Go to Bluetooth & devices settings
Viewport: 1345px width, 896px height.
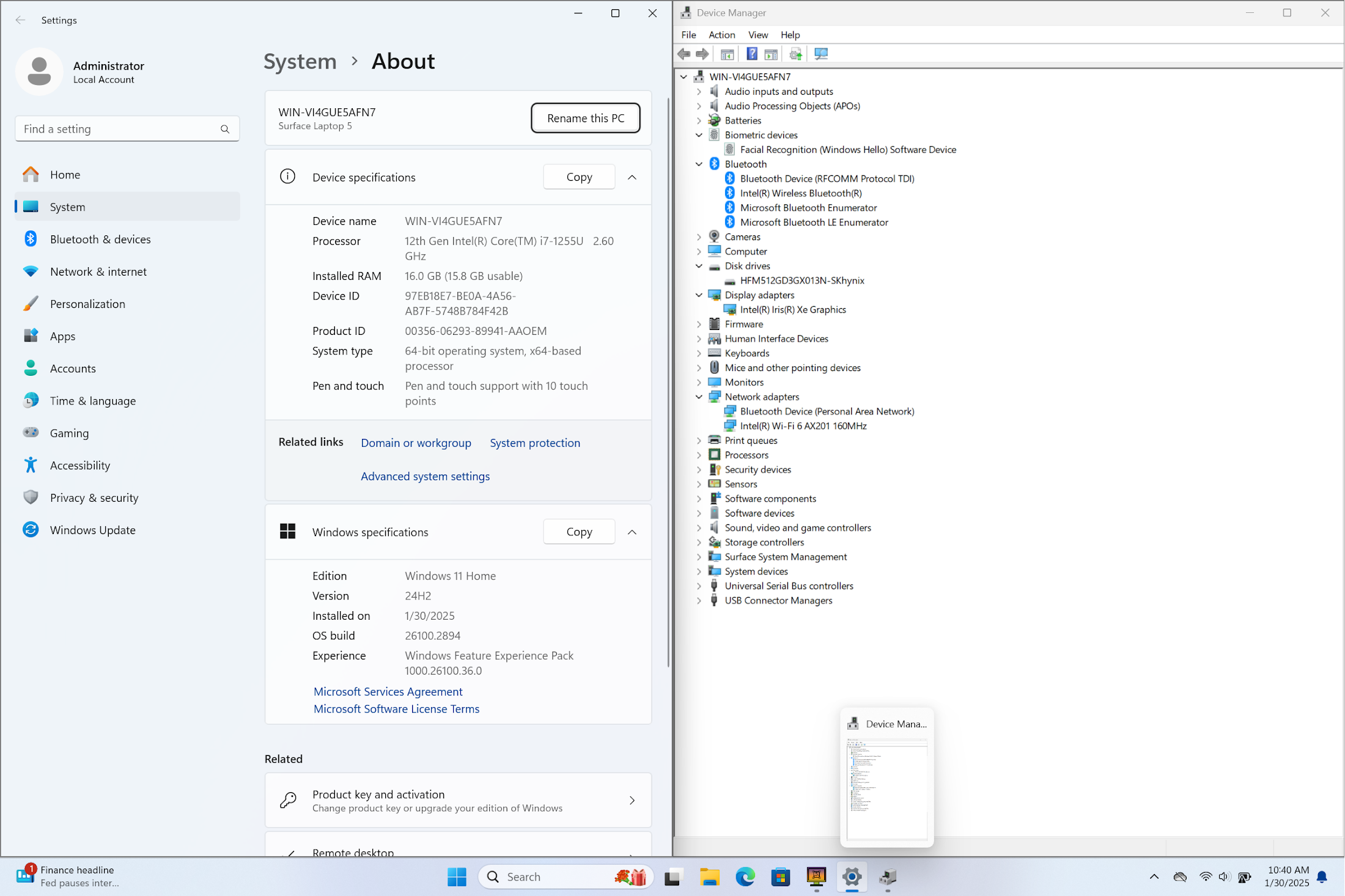[x=128, y=239]
